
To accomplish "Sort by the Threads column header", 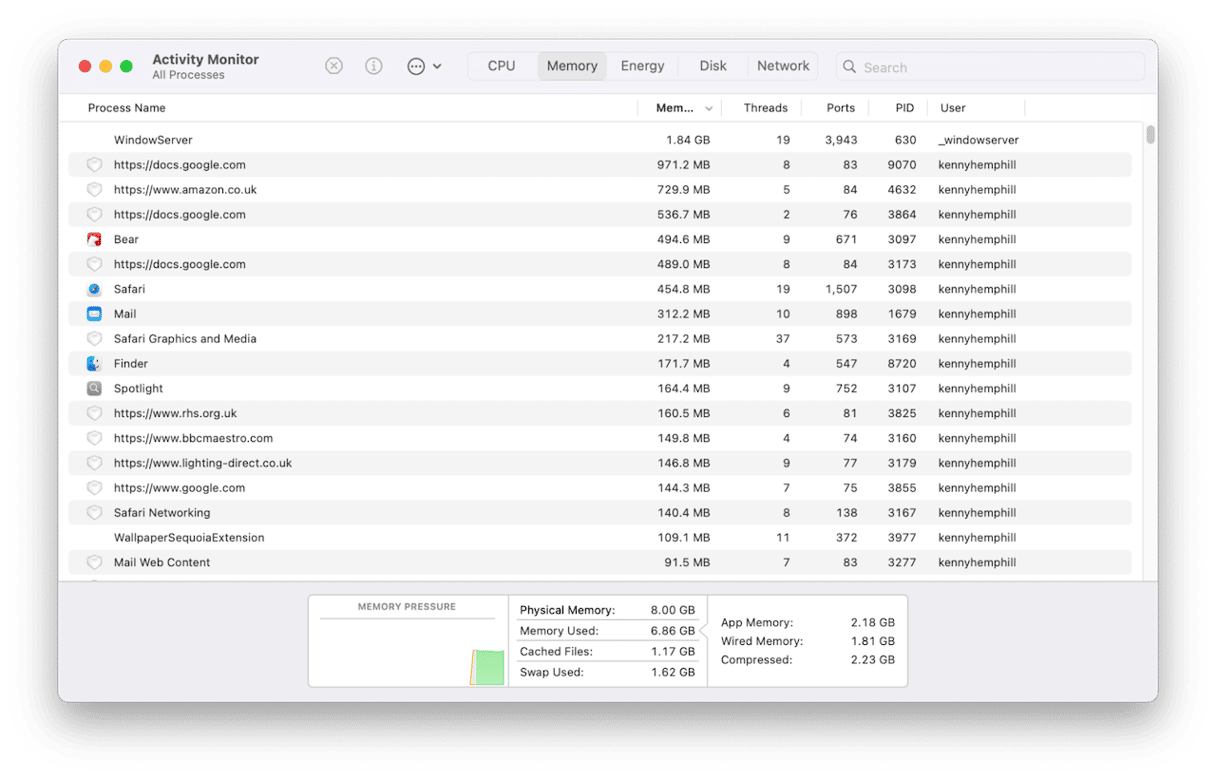I will [765, 108].
